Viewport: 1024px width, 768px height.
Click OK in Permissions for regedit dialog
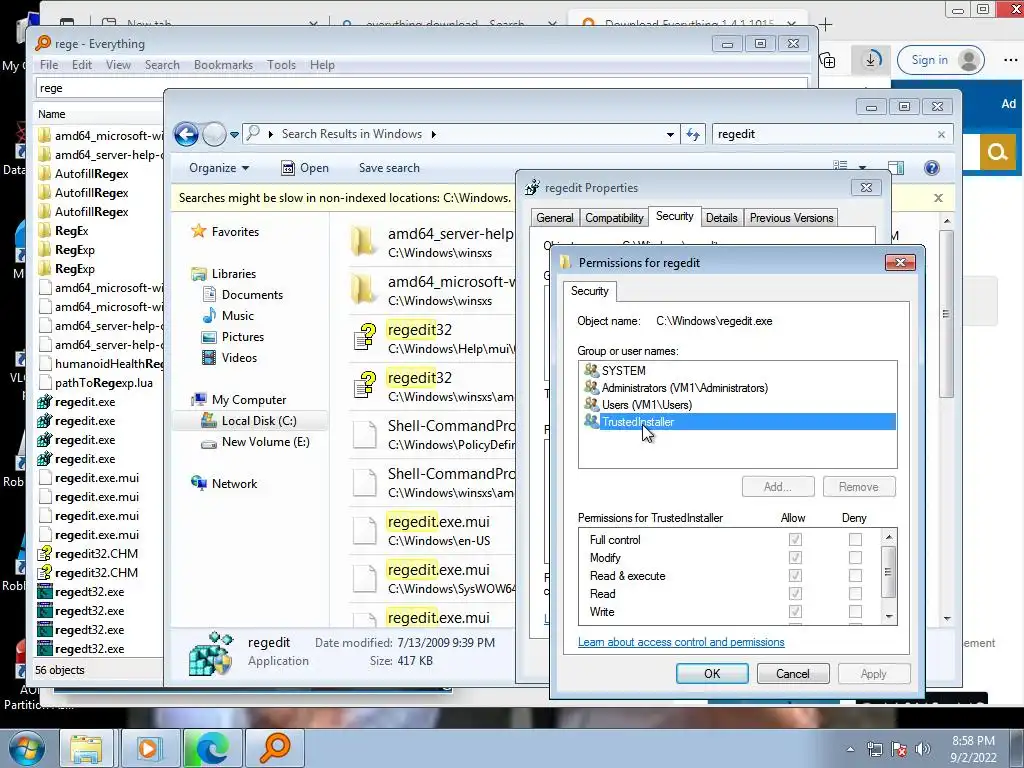point(712,673)
